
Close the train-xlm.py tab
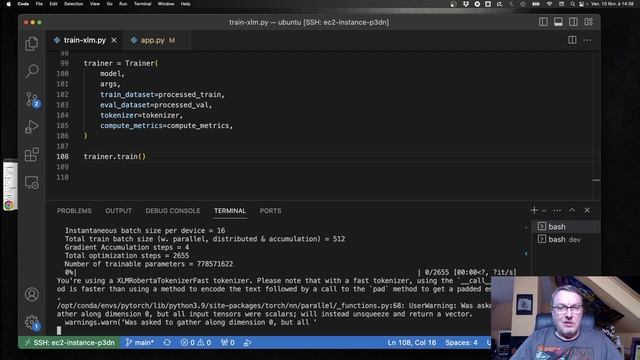click(114, 40)
